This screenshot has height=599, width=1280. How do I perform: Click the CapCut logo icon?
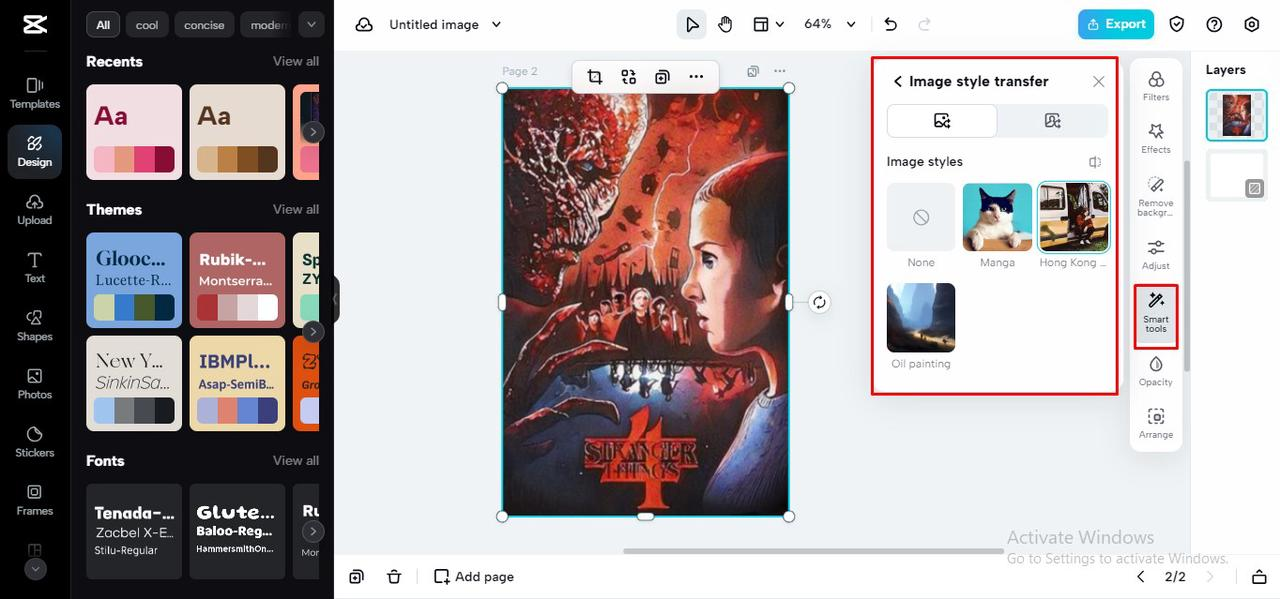pos(35,24)
